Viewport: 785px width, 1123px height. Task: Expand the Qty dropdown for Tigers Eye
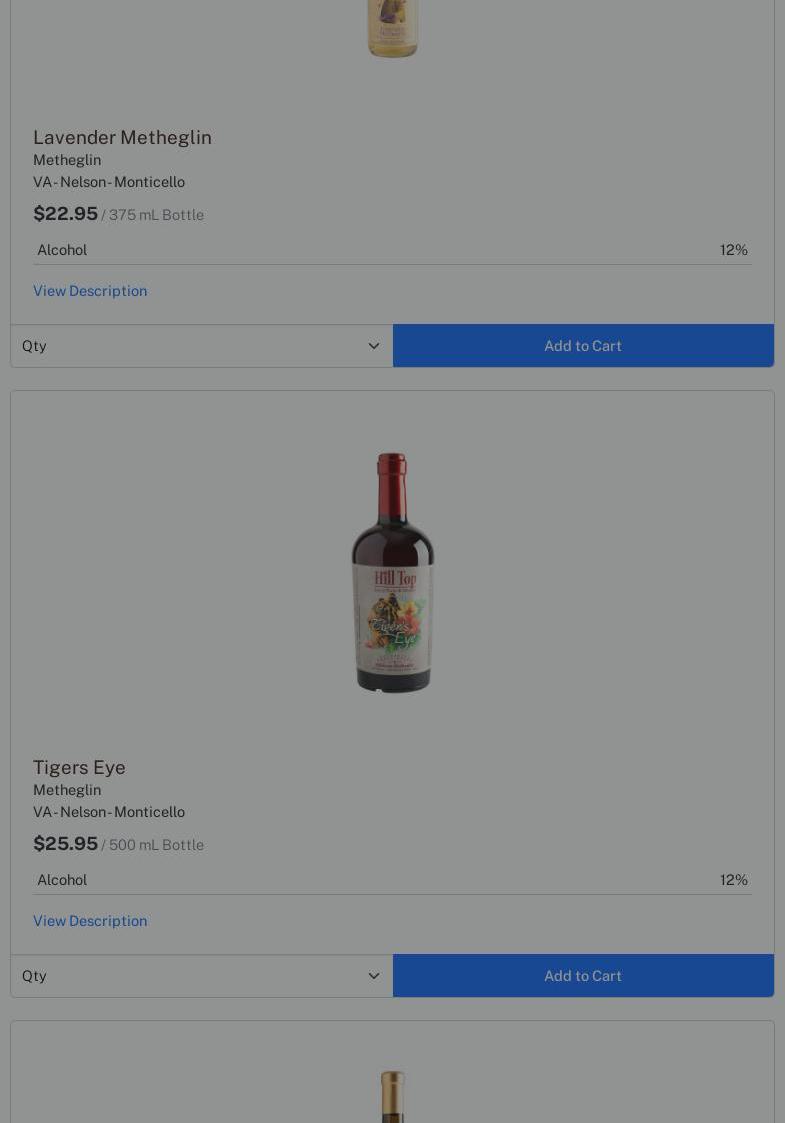(201, 976)
